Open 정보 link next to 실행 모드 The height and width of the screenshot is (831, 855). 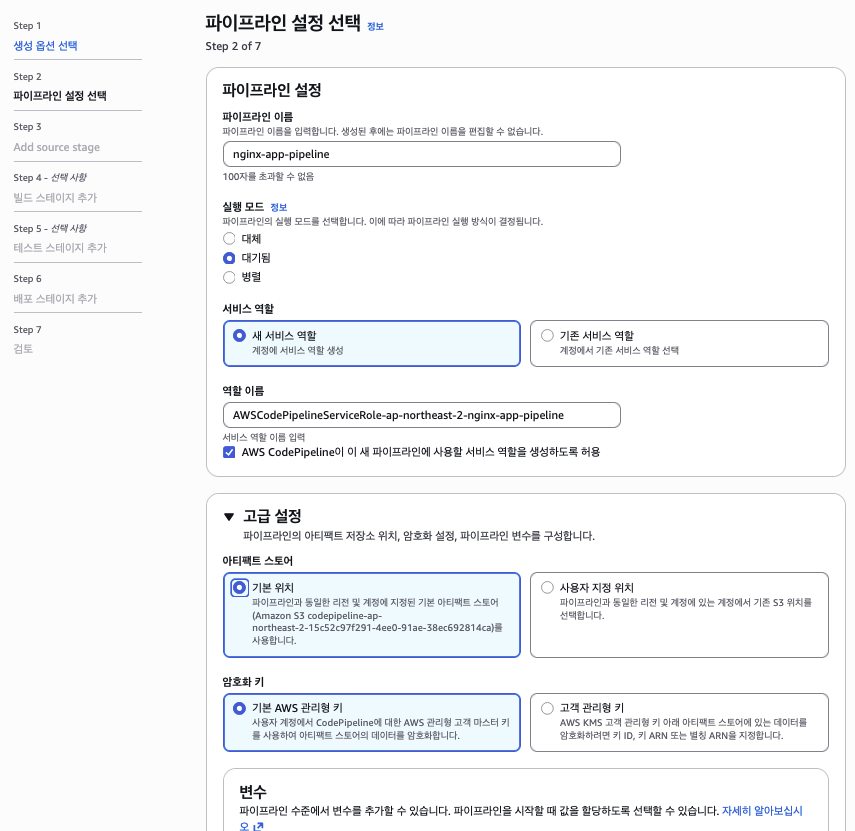tap(278, 207)
